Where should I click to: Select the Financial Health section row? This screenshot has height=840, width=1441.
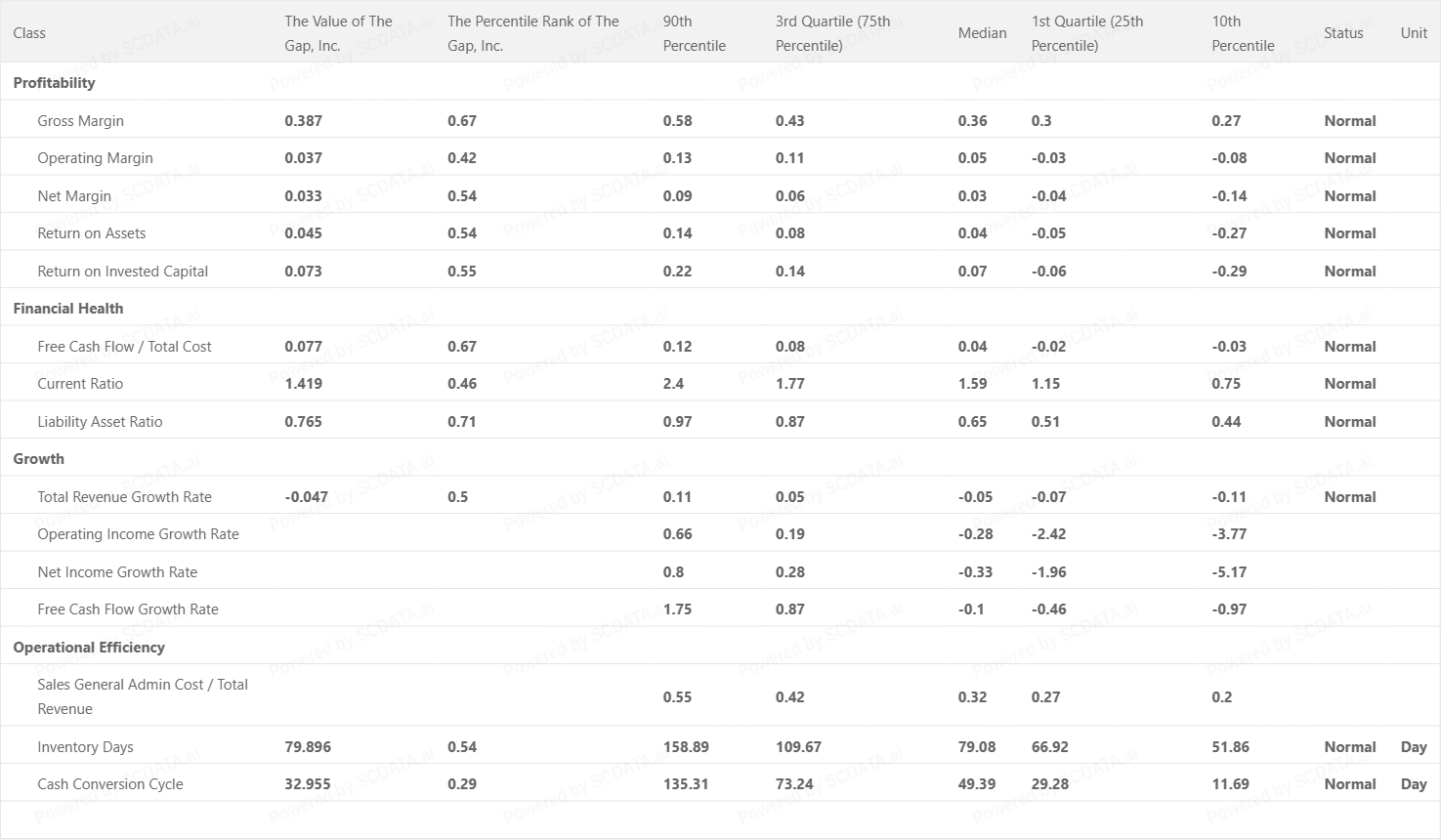tap(68, 309)
